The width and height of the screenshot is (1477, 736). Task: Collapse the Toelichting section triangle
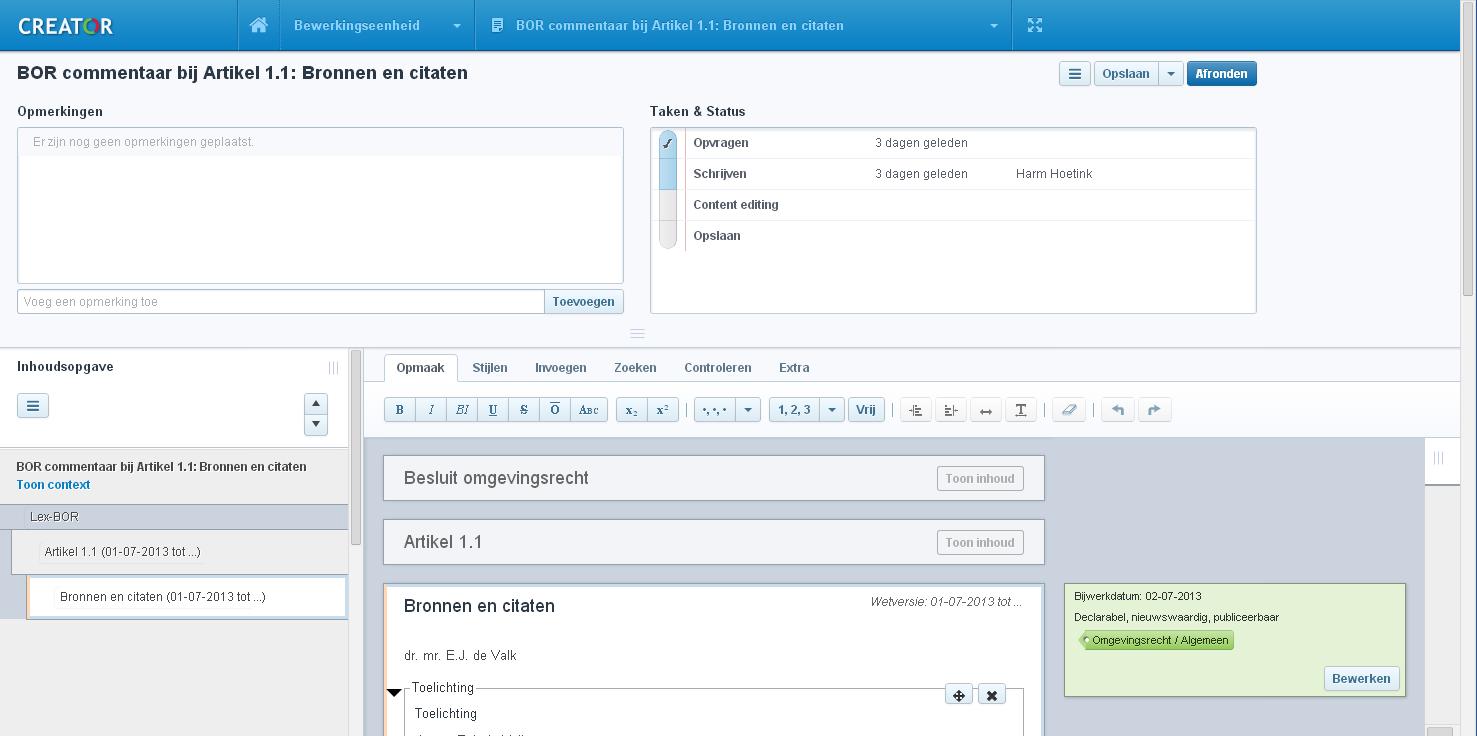point(394,692)
